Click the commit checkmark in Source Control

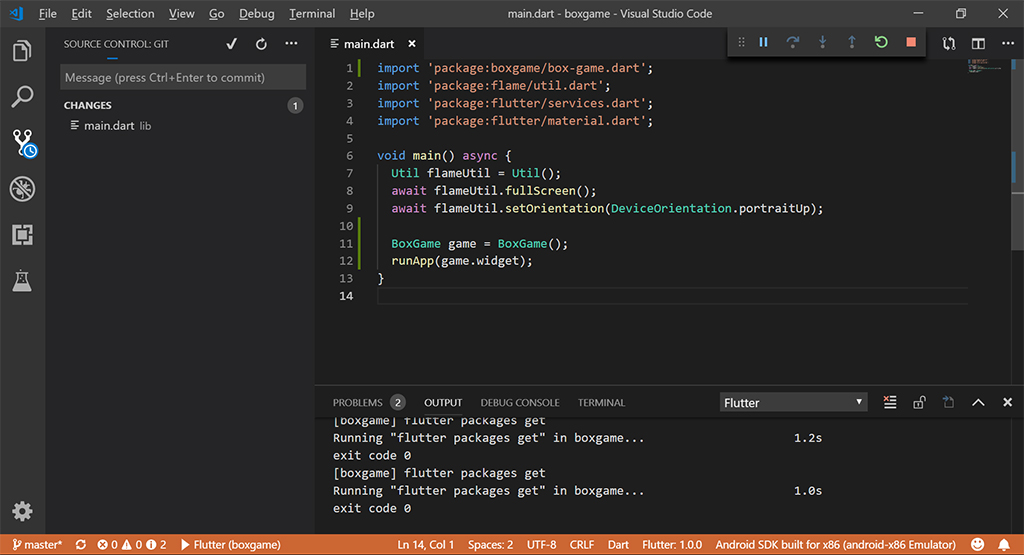pos(232,44)
